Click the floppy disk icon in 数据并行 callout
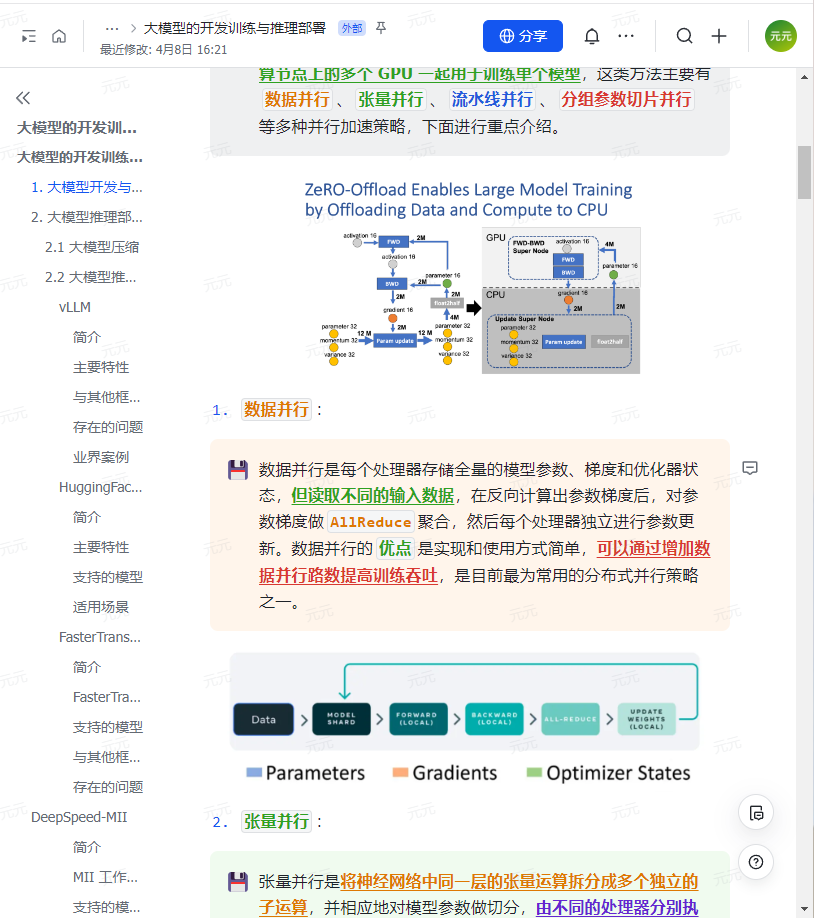The width and height of the screenshot is (814, 918). coord(238,470)
